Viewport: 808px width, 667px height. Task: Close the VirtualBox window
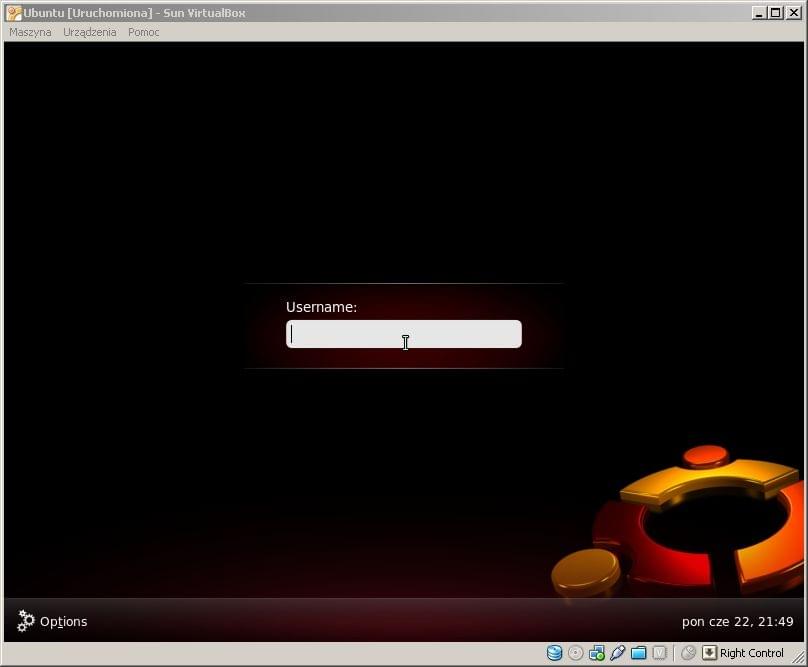(x=794, y=13)
